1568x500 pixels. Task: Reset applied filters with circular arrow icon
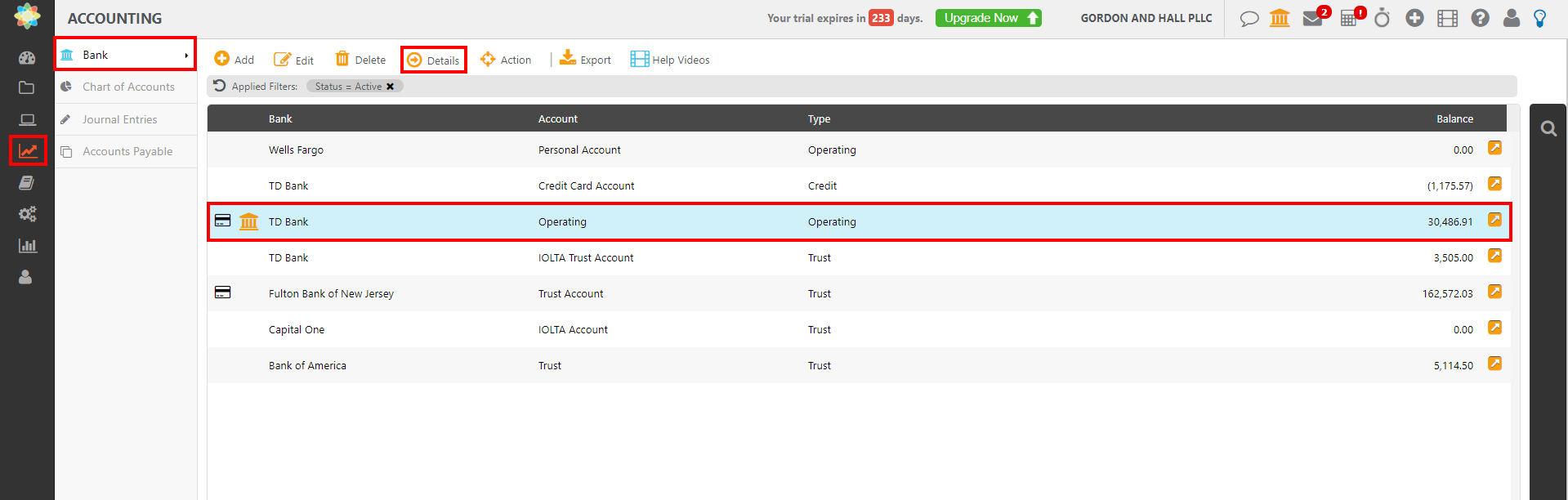tap(219, 86)
